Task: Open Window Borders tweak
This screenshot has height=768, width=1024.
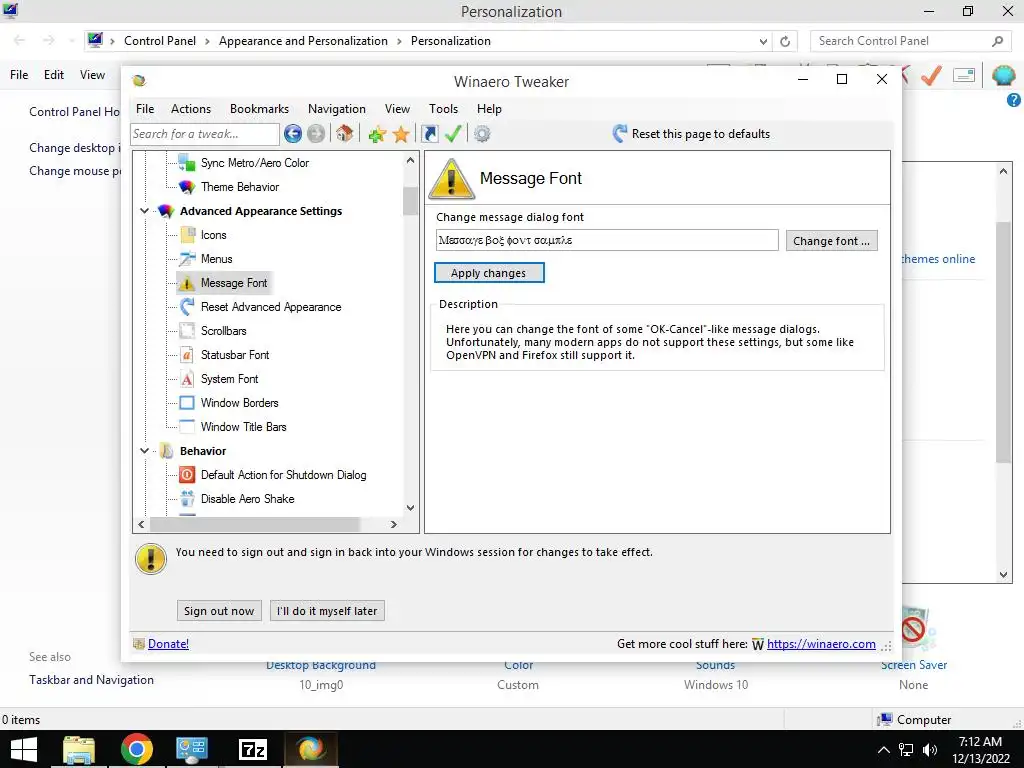Action: [x=240, y=403]
